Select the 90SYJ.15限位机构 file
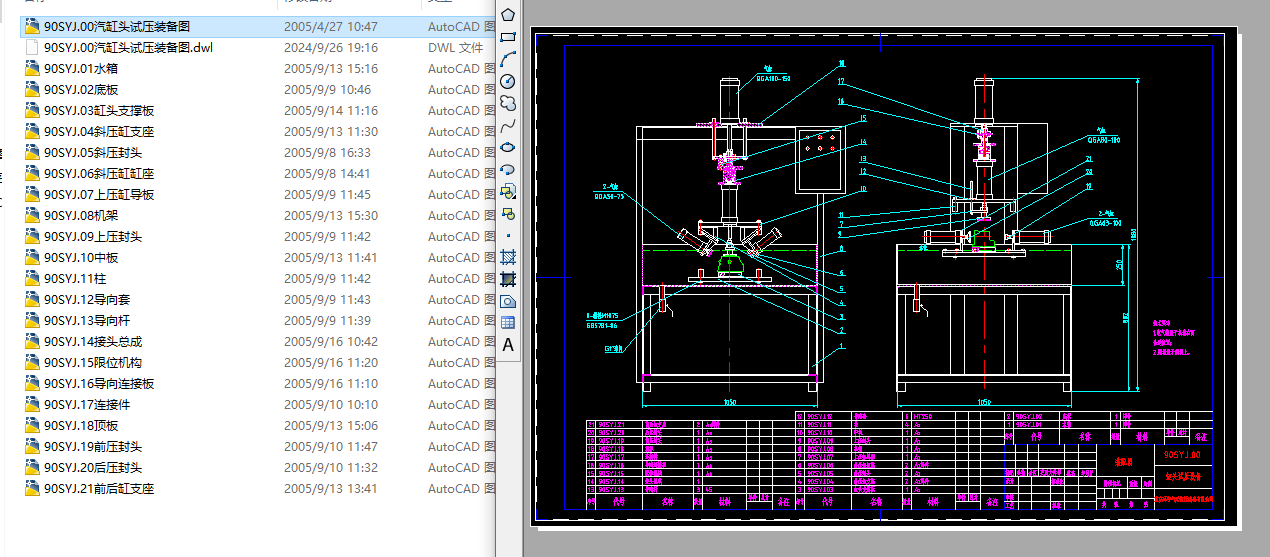 tap(92, 363)
